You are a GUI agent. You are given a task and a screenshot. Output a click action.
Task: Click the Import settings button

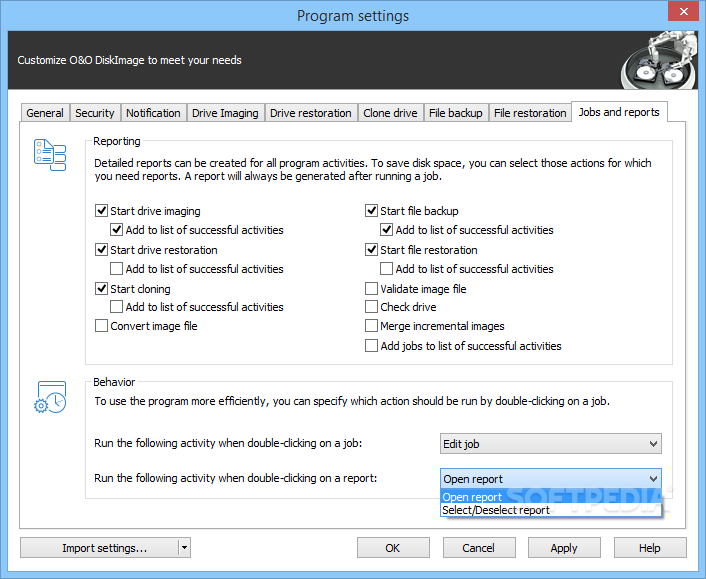[x=100, y=548]
